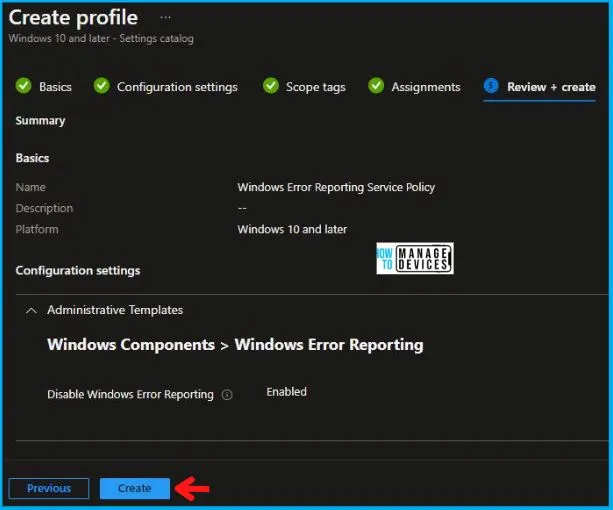Click the '--' description value
The image size is (613, 510).
(242, 208)
